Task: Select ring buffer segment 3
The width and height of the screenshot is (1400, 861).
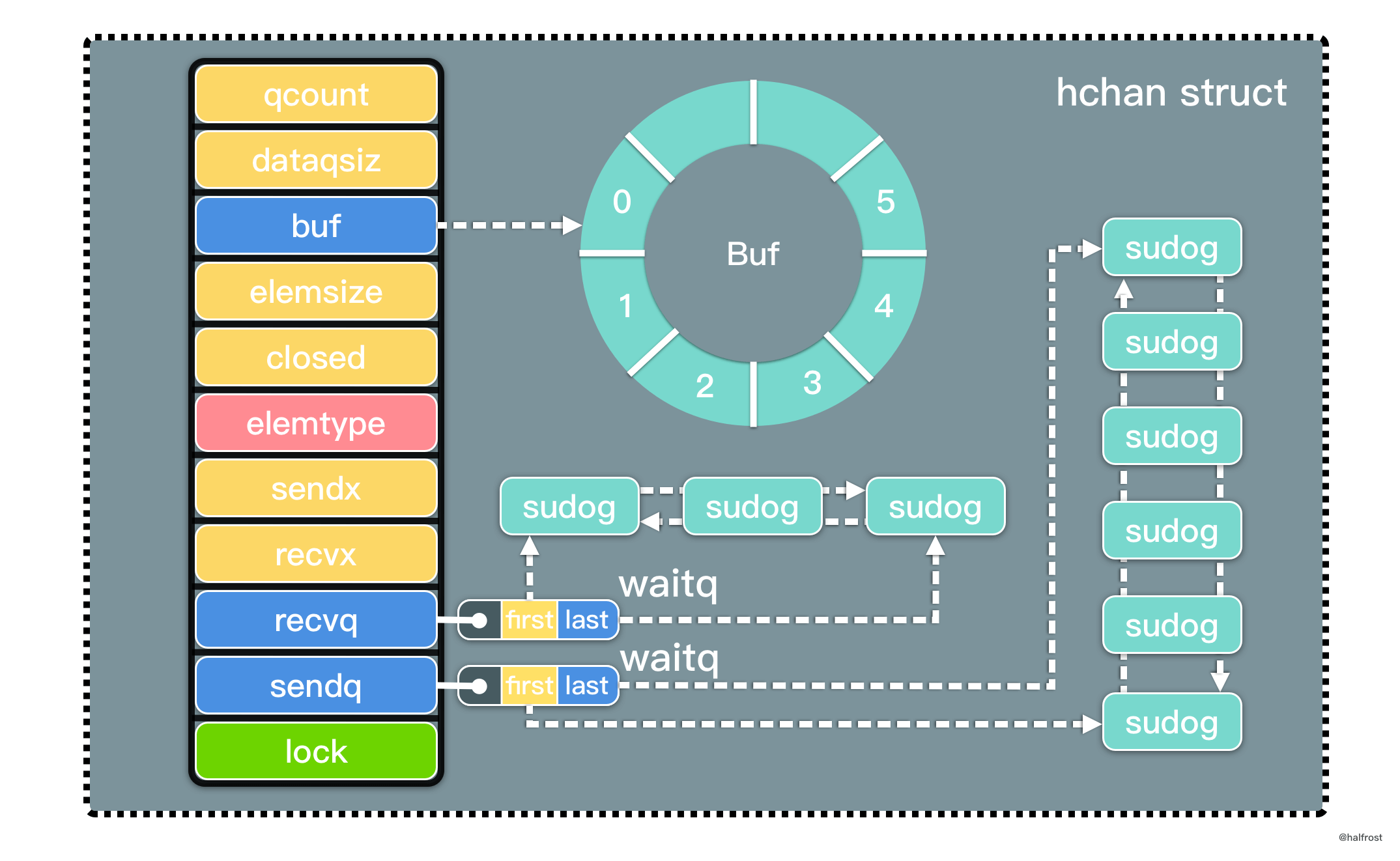Action: tap(812, 382)
